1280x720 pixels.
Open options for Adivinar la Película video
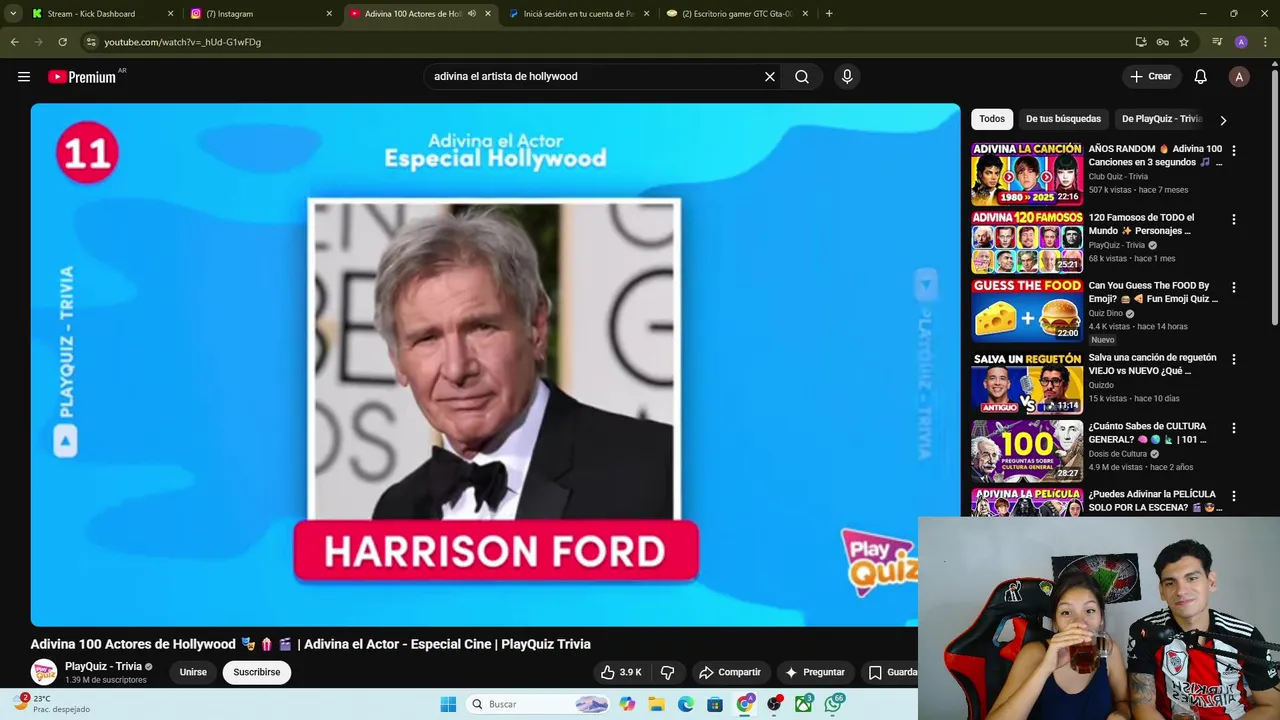[1234, 496]
